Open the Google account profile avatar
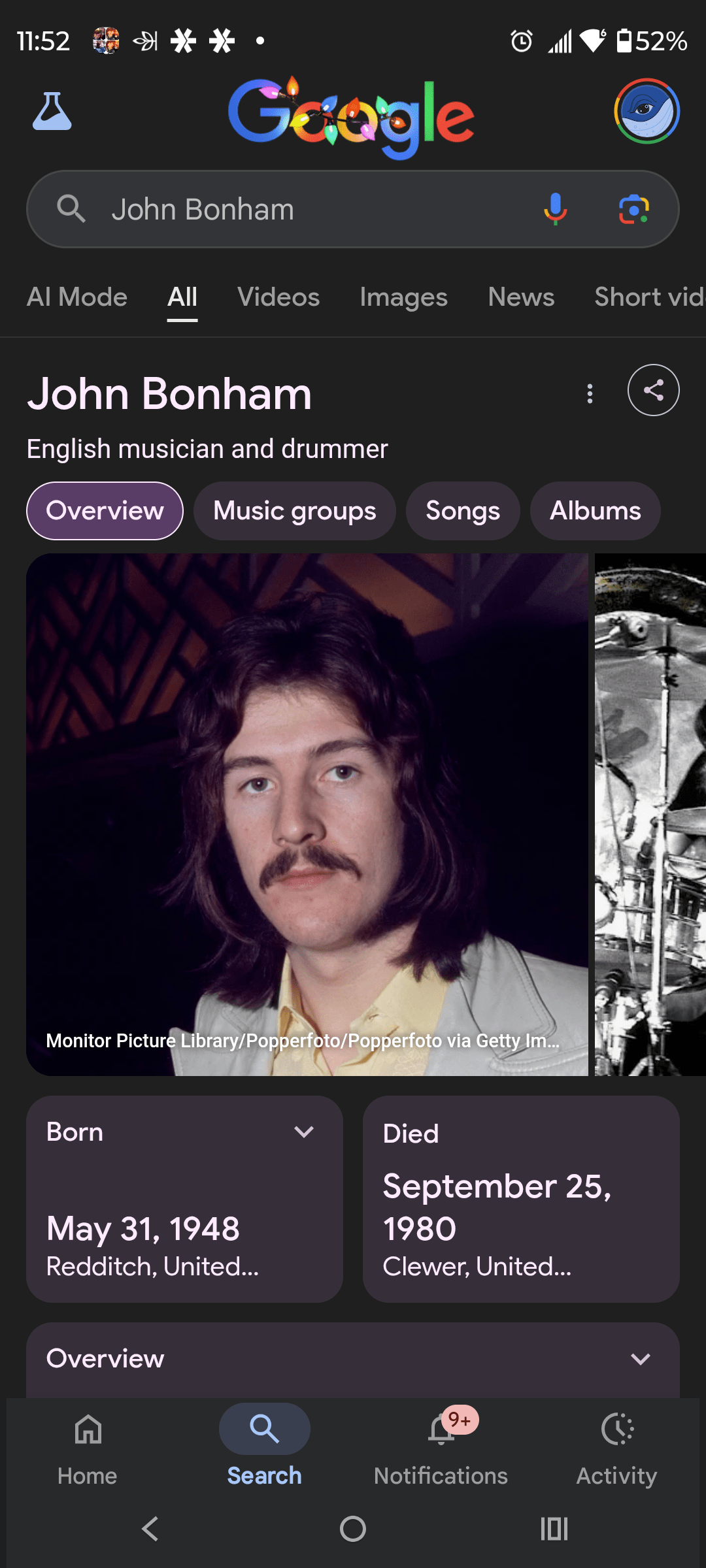 pos(647,111)
